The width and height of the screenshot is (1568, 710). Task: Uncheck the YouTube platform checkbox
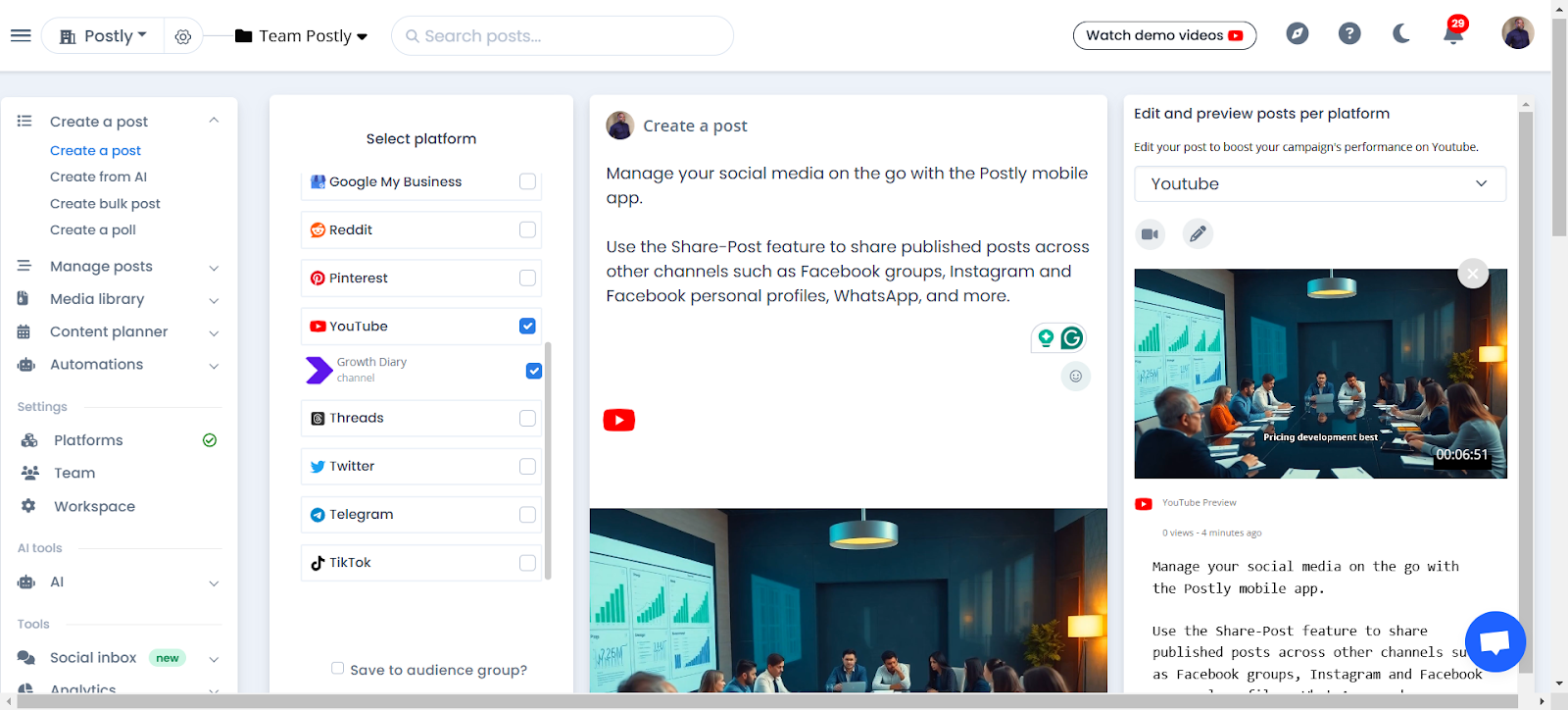pyautogui.click(x=527, y=326)
